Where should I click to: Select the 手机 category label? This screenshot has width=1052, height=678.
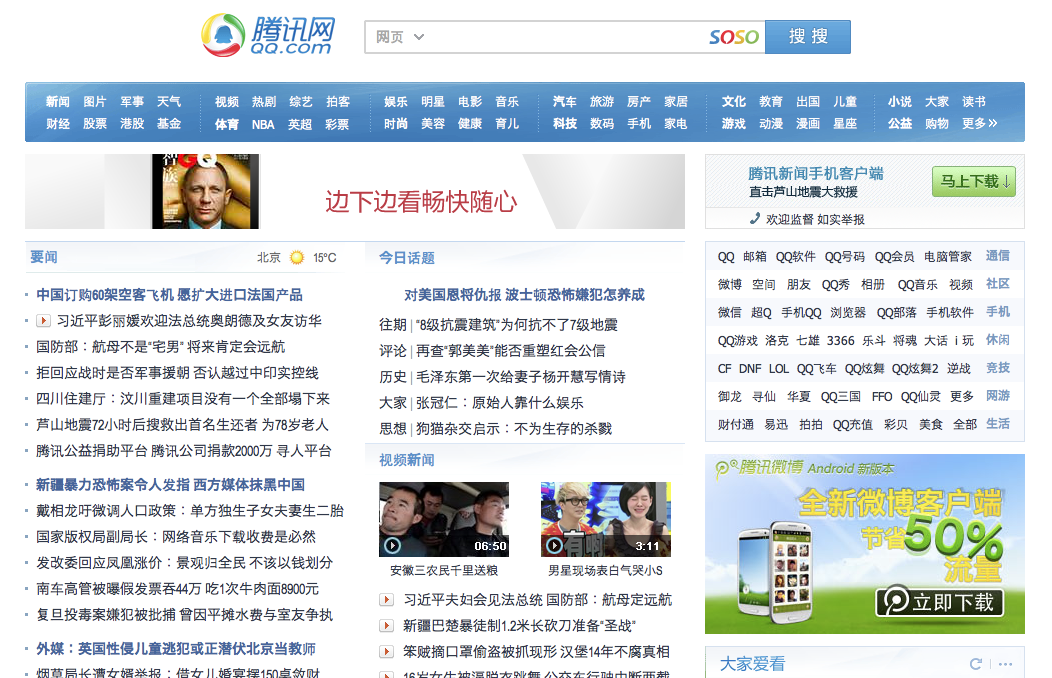(x=998, y=312)
